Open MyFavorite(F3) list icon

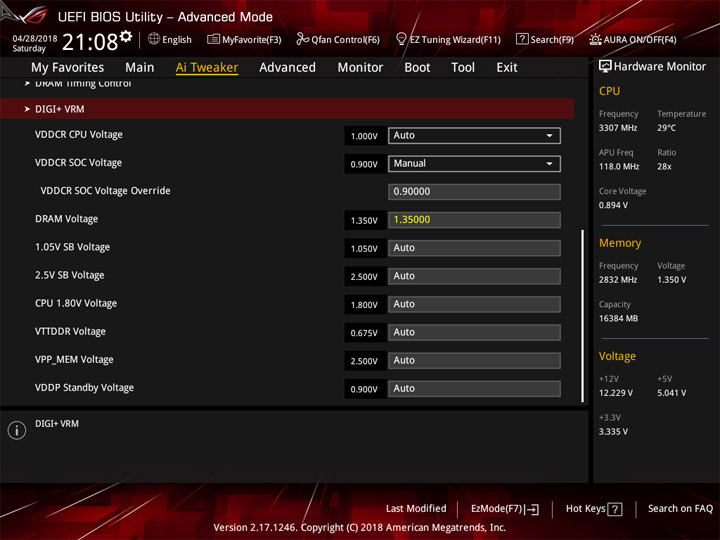click(x=213, y=39)
